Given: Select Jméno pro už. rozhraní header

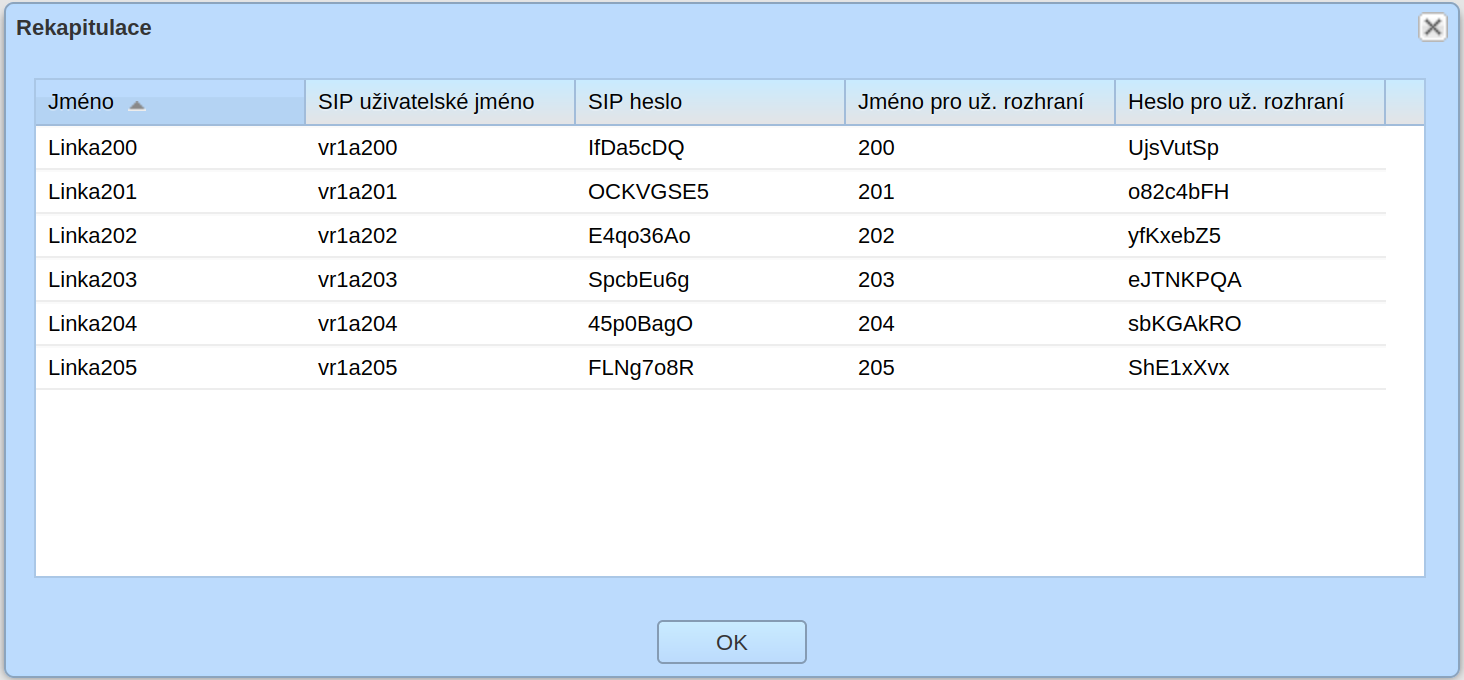Looking at the screenshot, I should click(980, 102).
